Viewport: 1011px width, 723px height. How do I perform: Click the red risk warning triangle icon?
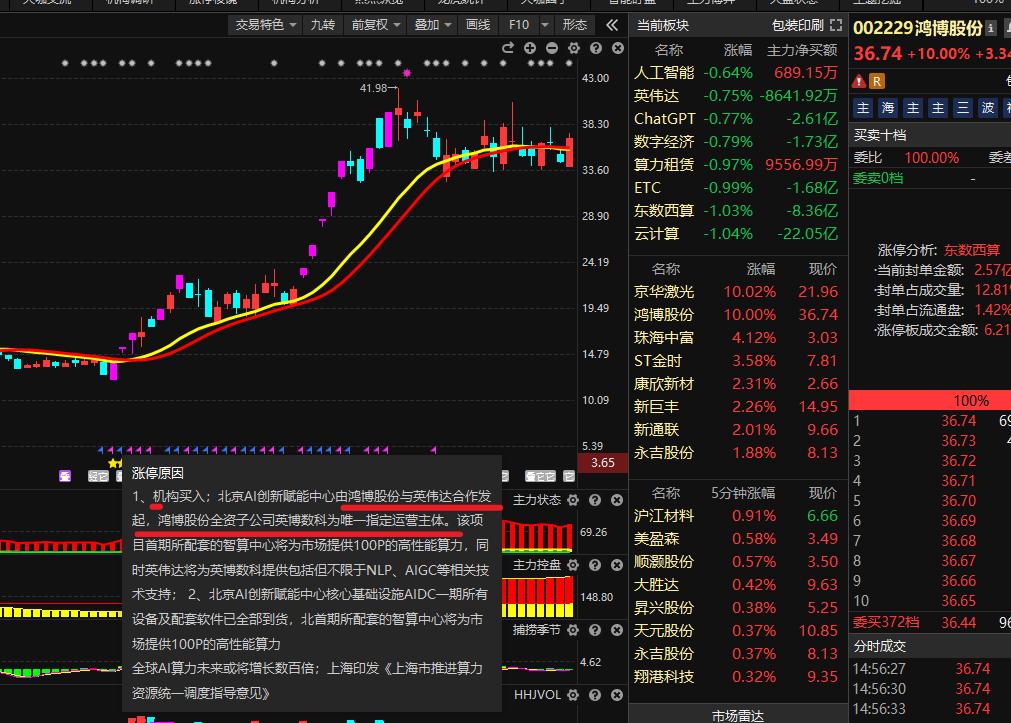pyautogui.click(x=859, y=81)
